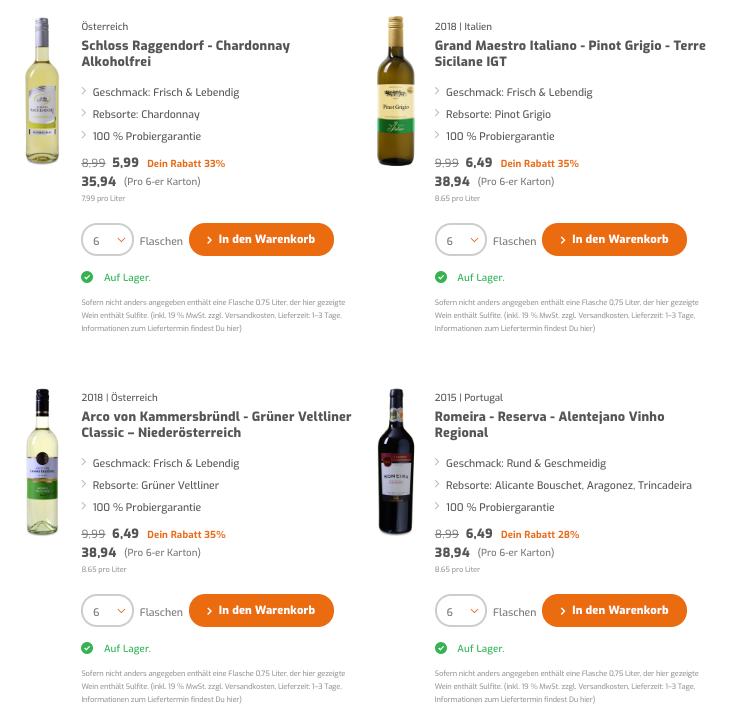Open quantity dropdown for Romeira Reserva

tap(460, 612)
